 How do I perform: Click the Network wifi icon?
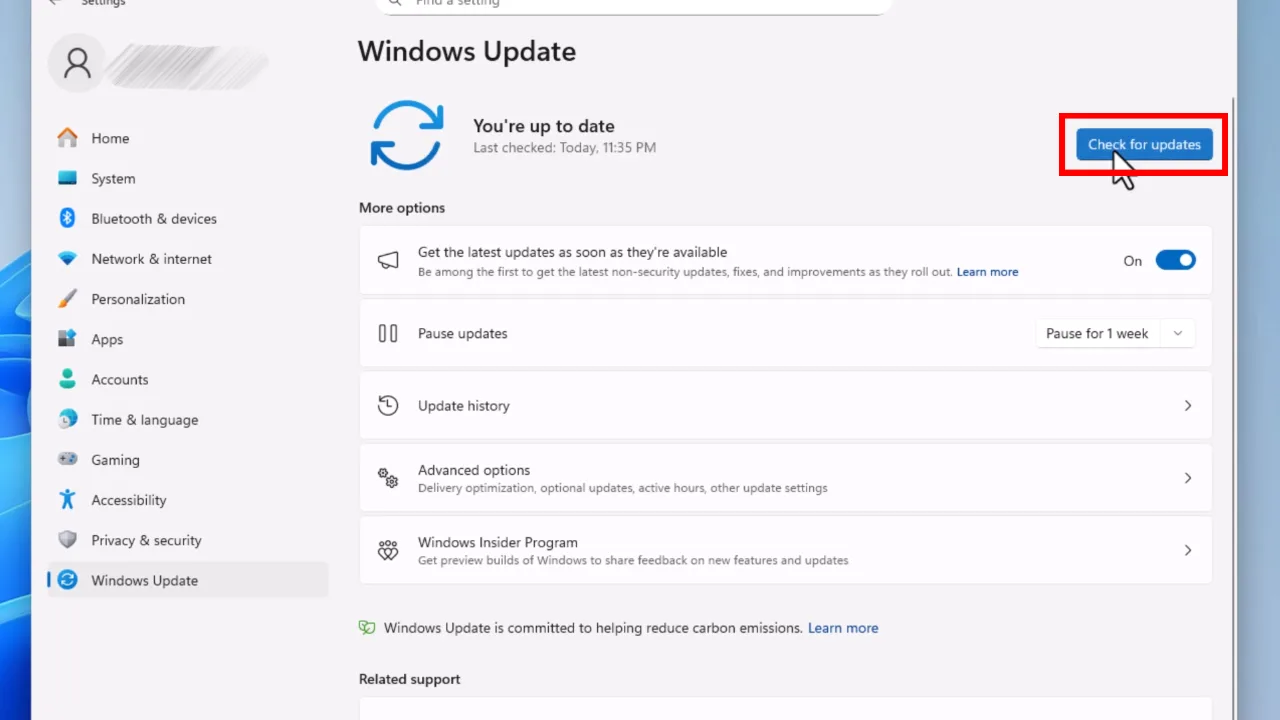point(67,258)
